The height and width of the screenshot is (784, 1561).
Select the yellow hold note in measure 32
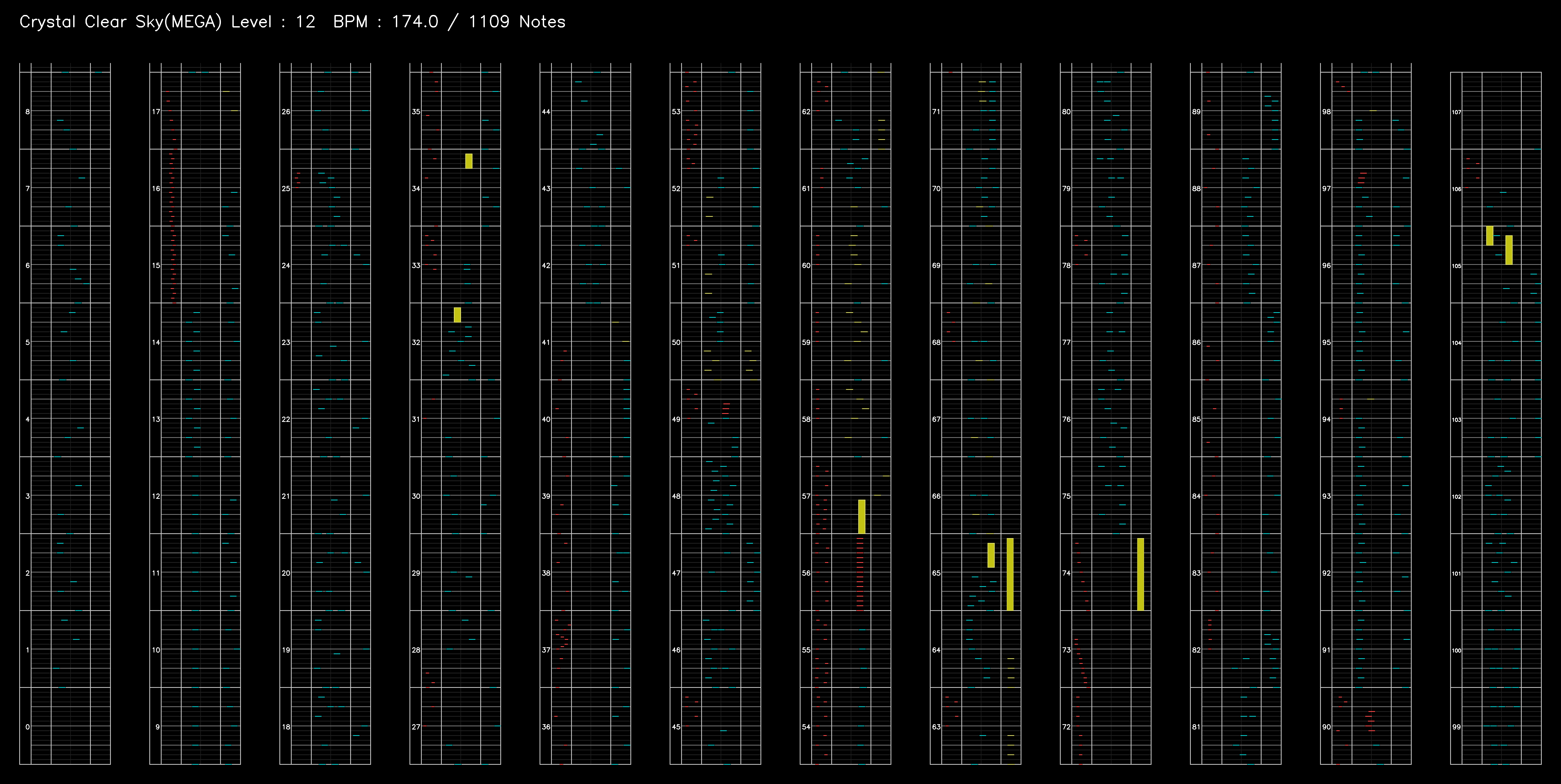pyautogui.click(x=458, y=315)
